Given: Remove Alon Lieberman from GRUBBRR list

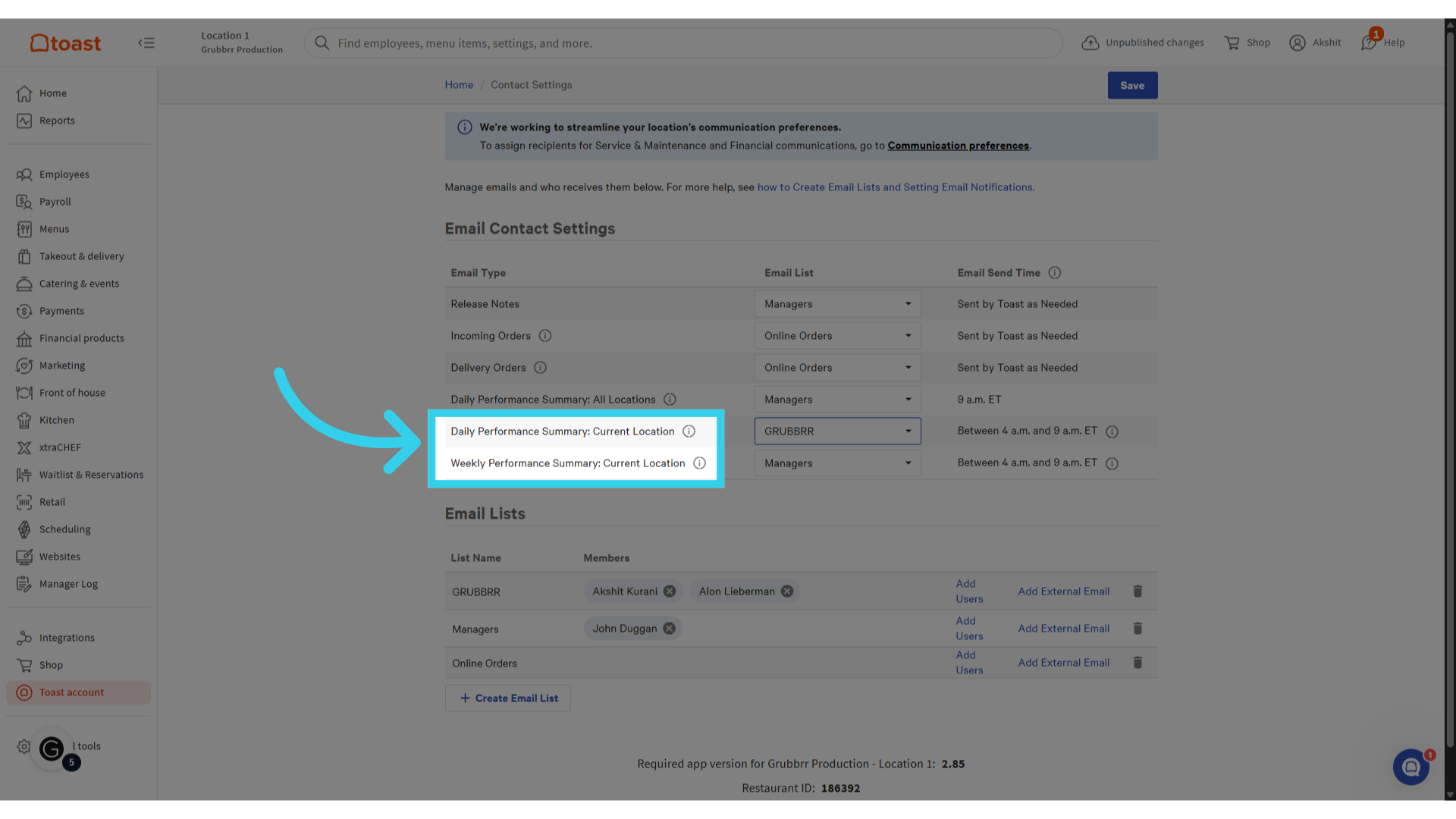Looking at the screenshot, I should pyautogui.click(x=787, y=591).
